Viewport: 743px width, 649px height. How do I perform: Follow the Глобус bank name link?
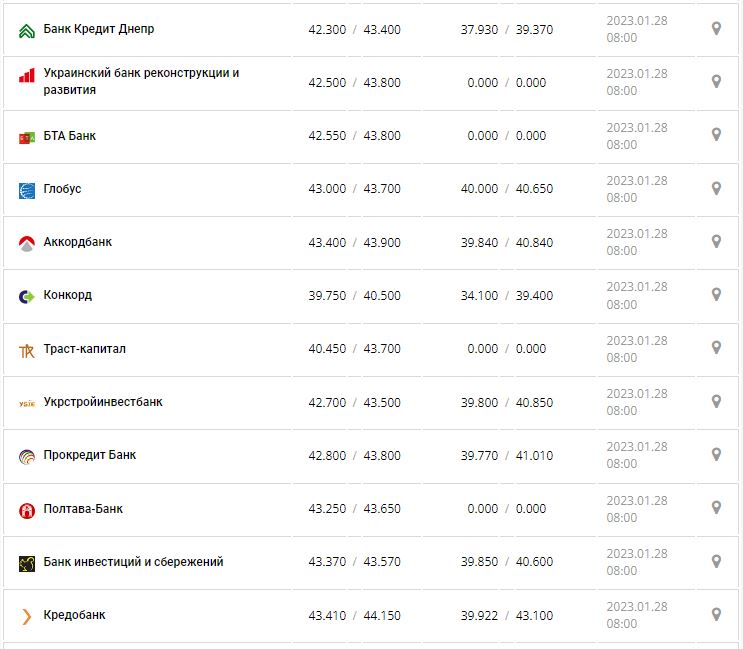coord(63,188)
